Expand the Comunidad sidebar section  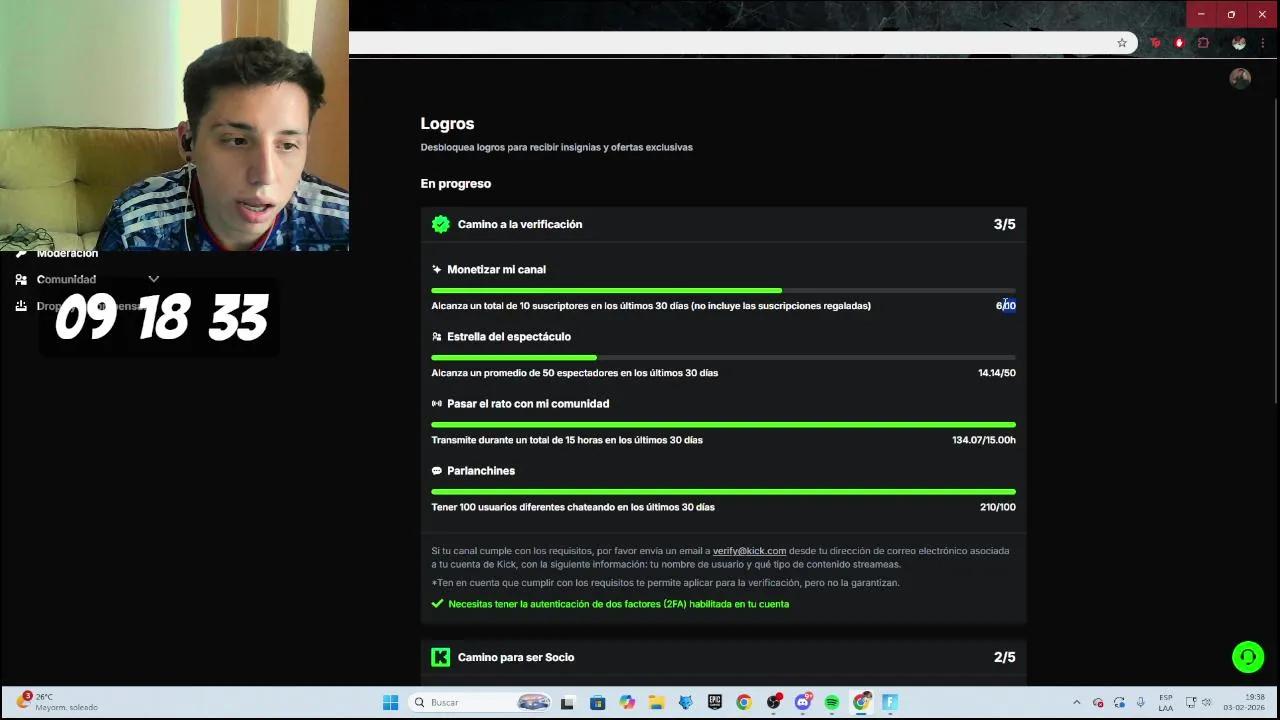pos(153,279)
